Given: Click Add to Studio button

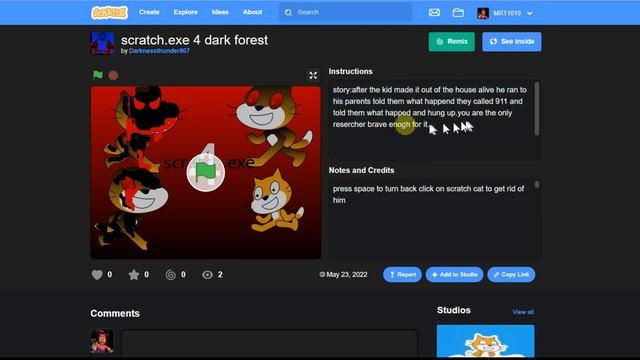Looking at the screenshot, I should click(x=455, y=275).
